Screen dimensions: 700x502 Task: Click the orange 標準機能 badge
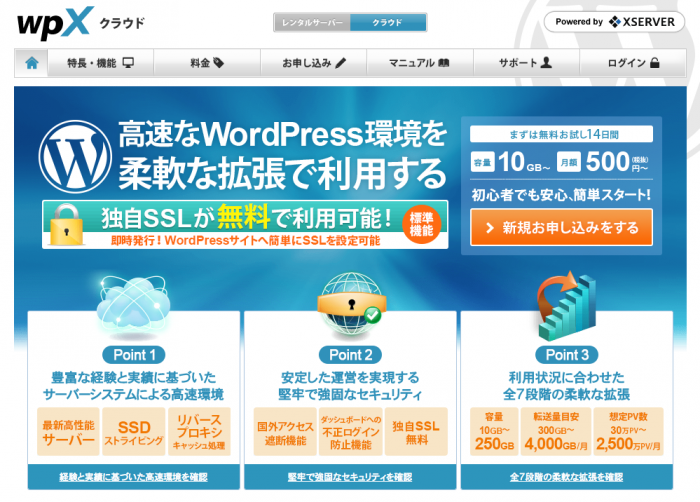(x=421, y=224)
